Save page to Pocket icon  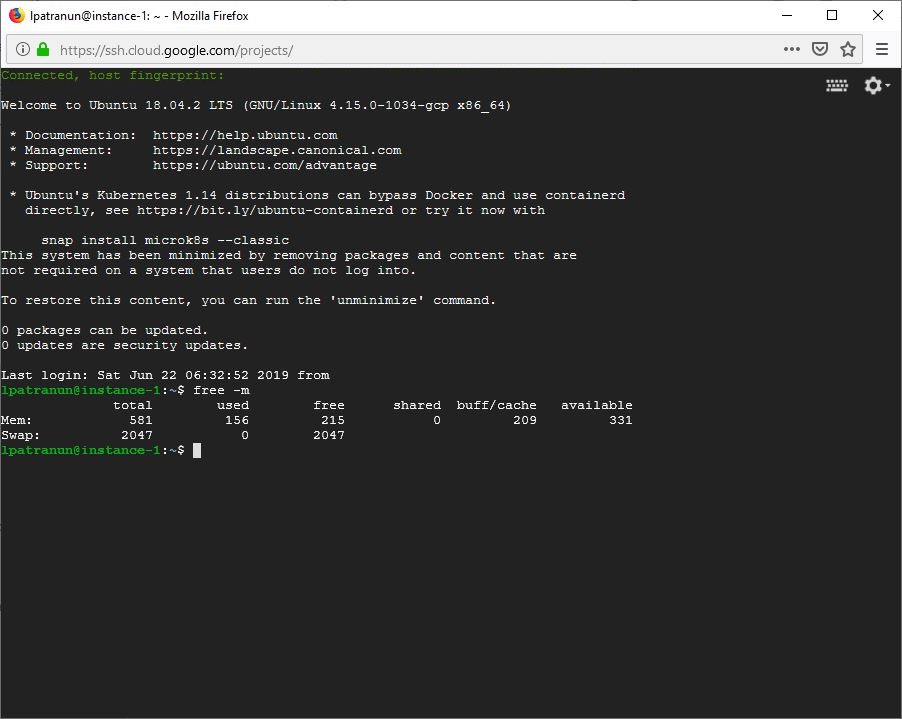(820, 49)
